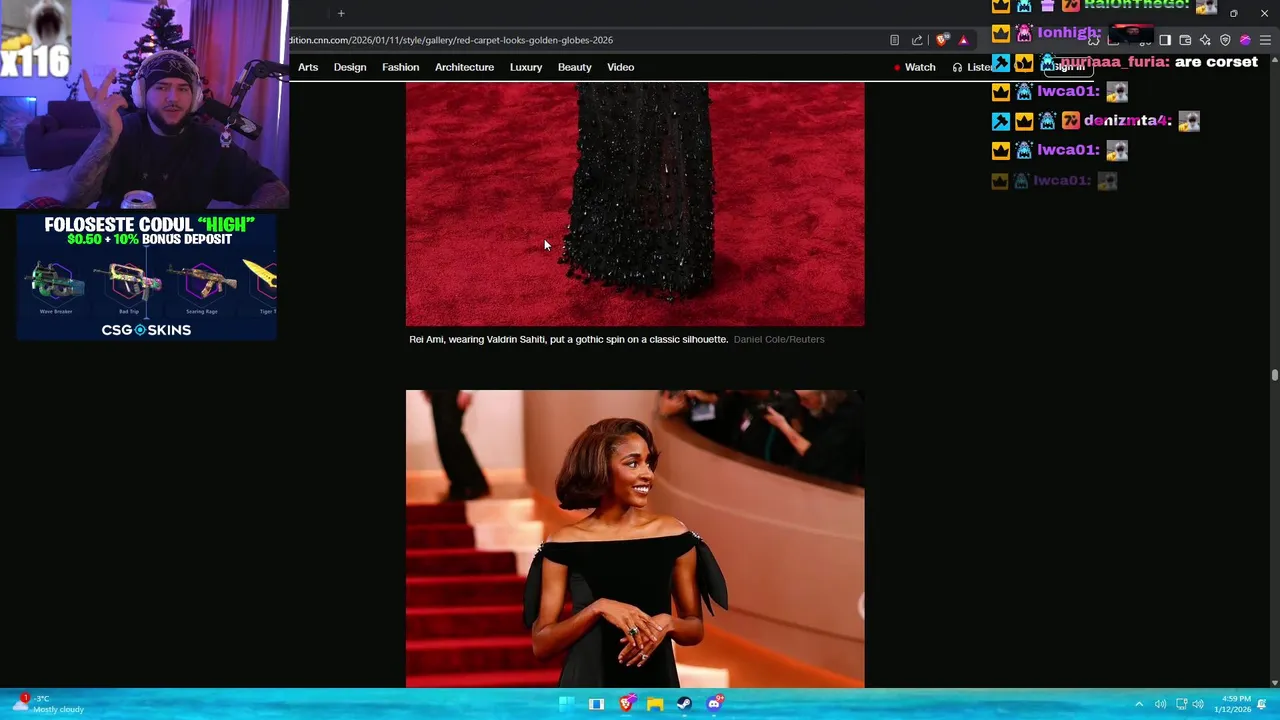Image resolution: width=1280 pixels, height=720 pixels.
Task: Click the Listen headphones link
Action: tap(973, 67)
